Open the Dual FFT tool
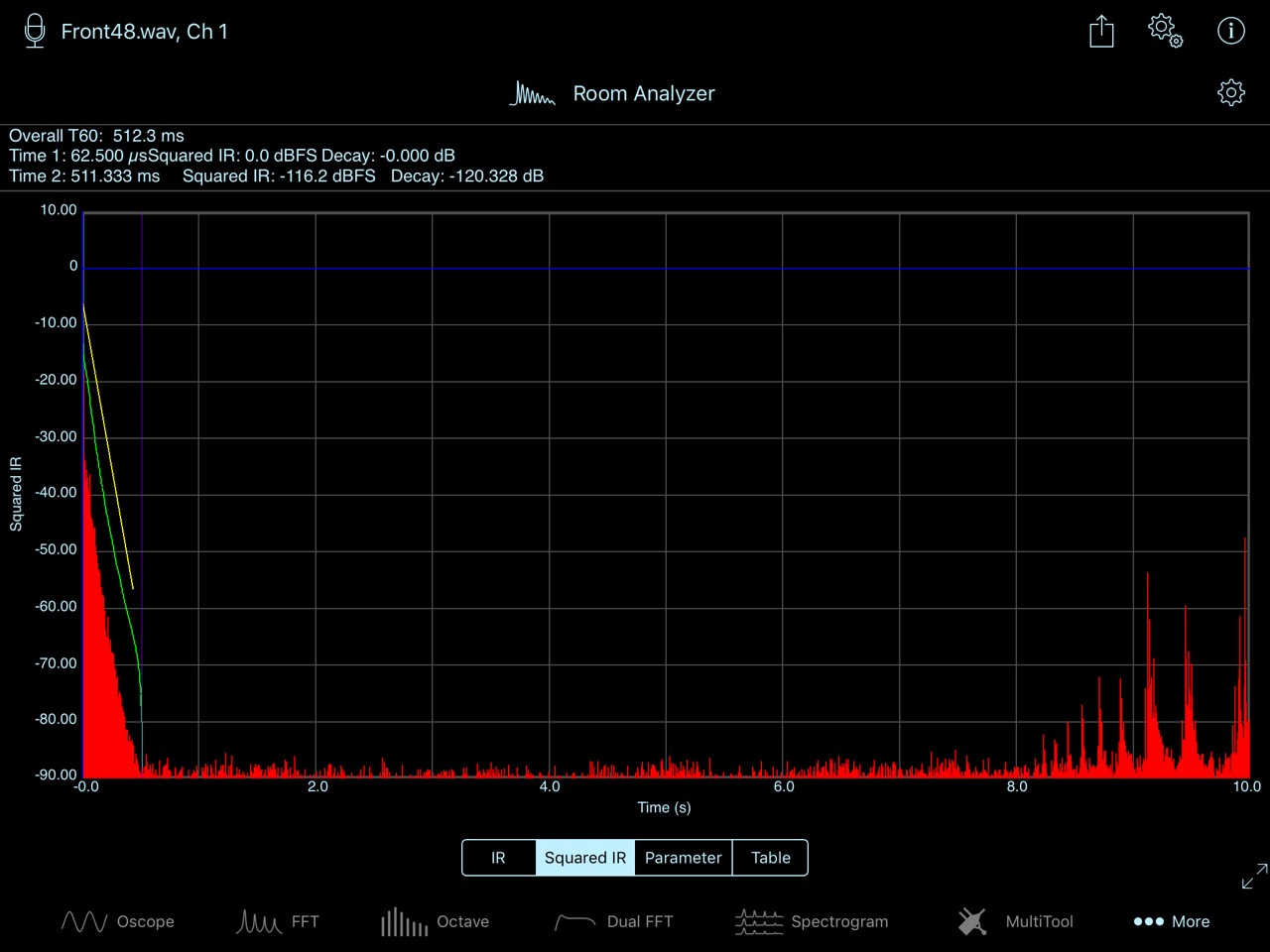Viewport: 1270px width, 952px height. click(613, 921)
